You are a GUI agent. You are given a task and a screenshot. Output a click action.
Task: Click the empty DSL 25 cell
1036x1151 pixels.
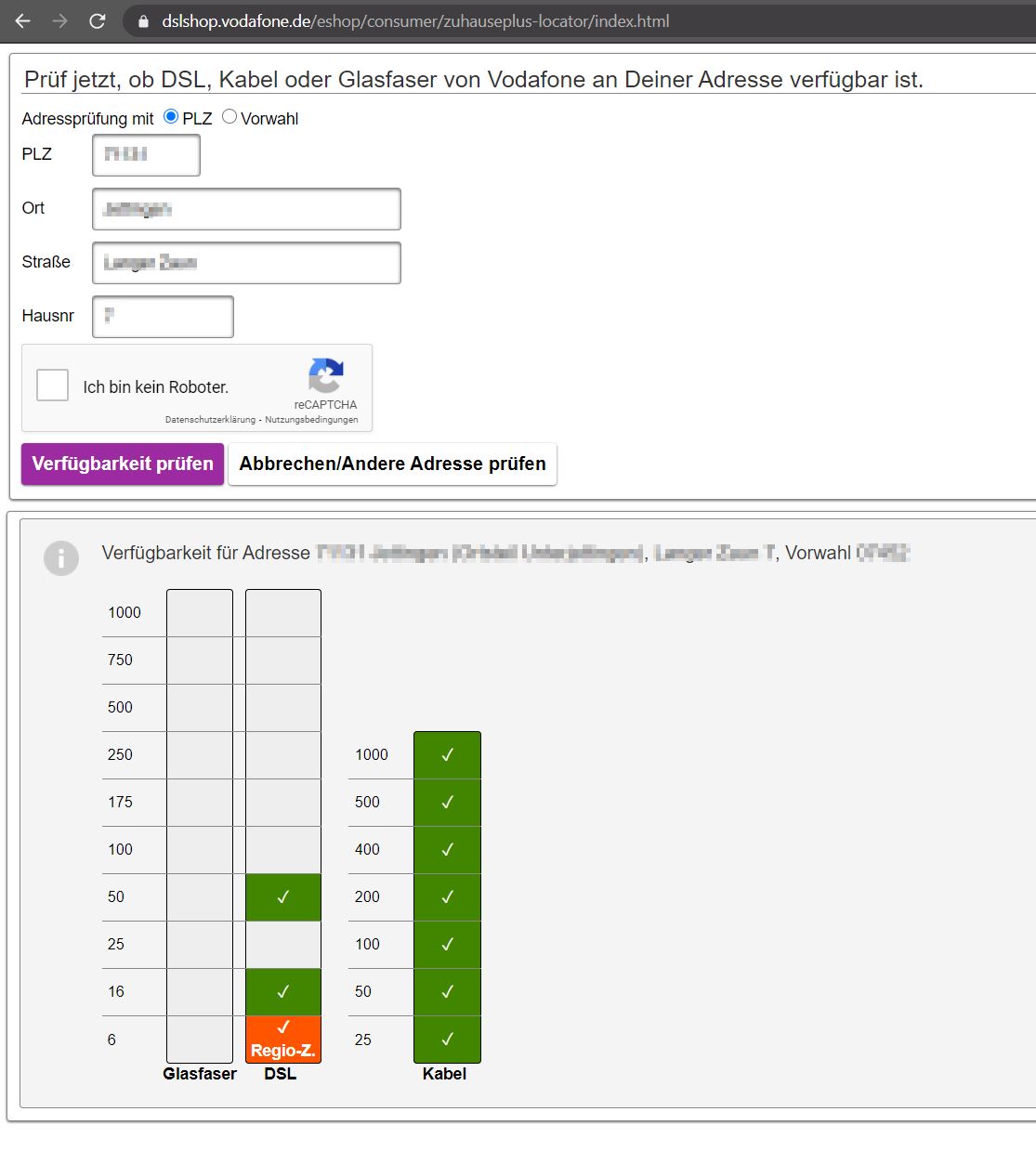(x=283, y=945)
